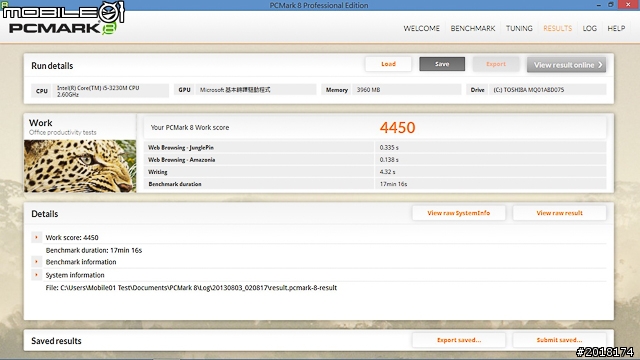
Task: Click the Run details heading
Action: click(52, 66)
